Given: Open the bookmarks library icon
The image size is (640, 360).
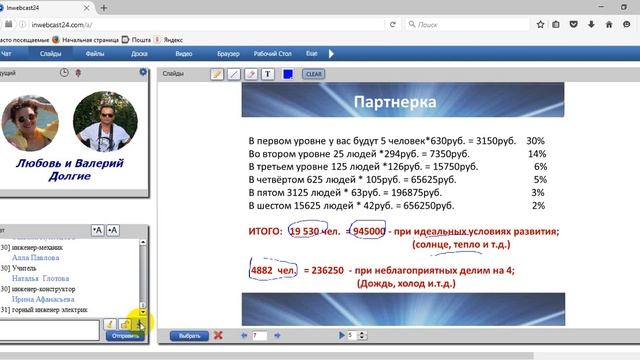Looking at the screenshot, I should 556,24.
